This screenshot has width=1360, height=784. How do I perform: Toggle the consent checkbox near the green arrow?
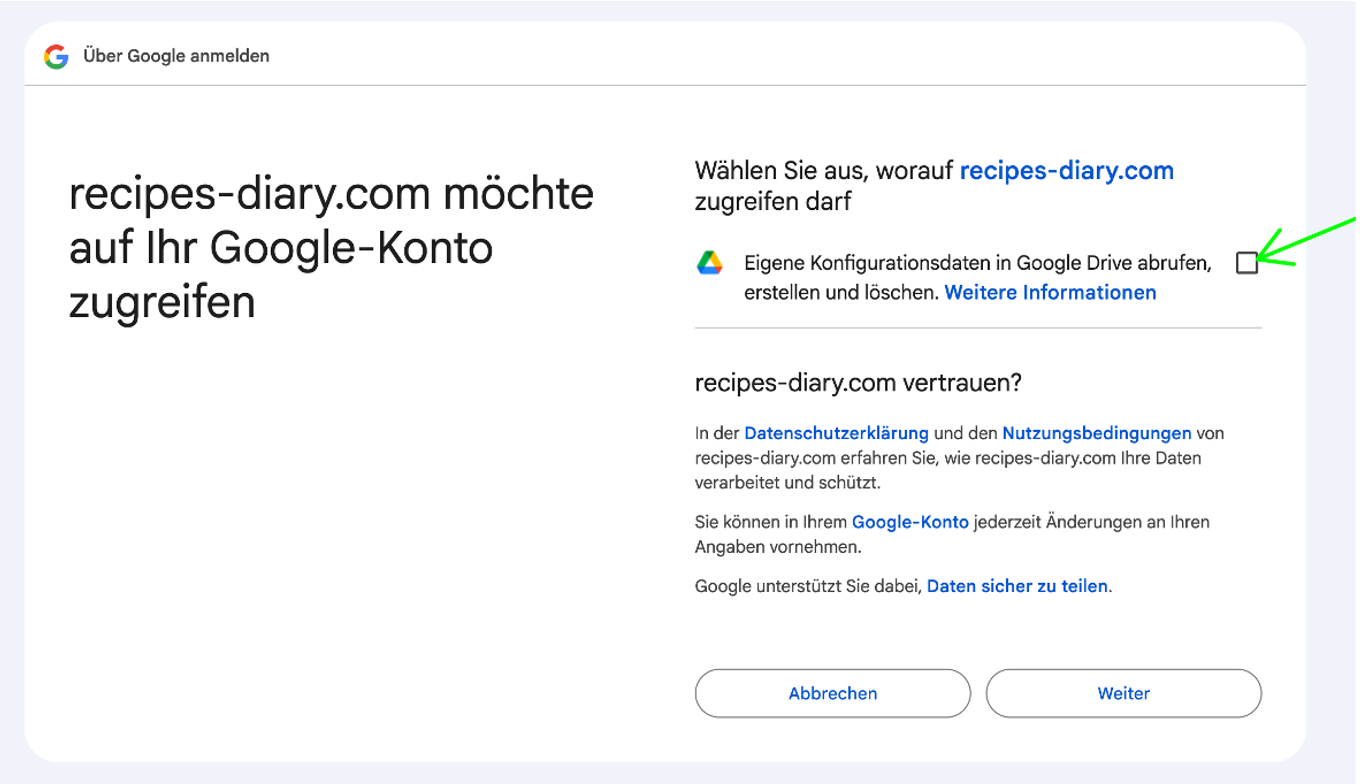[1246, 263]
